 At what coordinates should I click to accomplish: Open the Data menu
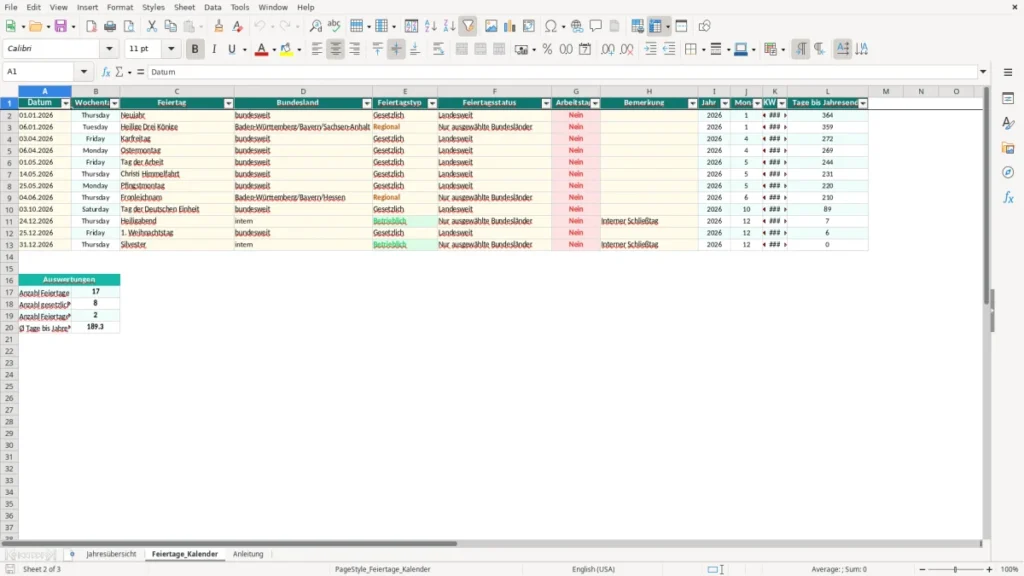coord(212,7)
